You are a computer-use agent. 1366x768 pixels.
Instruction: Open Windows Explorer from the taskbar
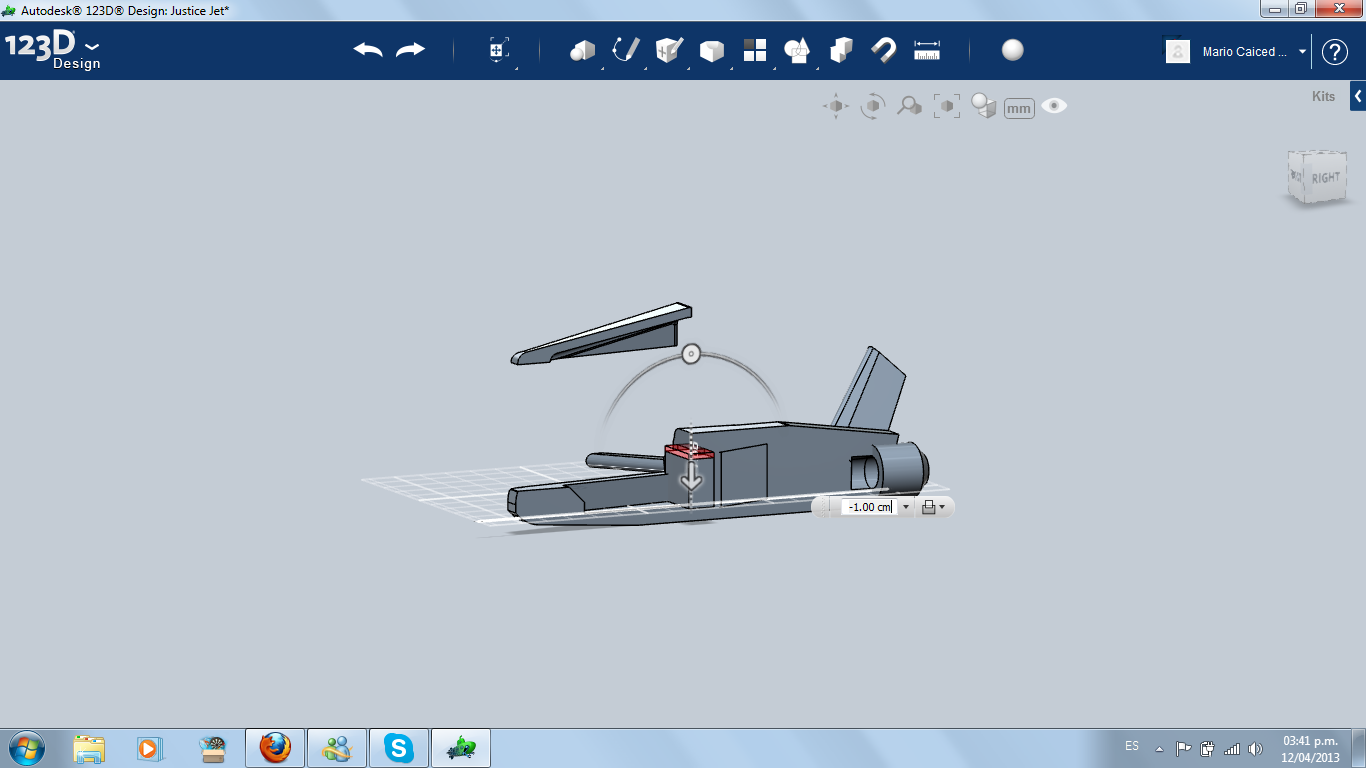[89, 748]
